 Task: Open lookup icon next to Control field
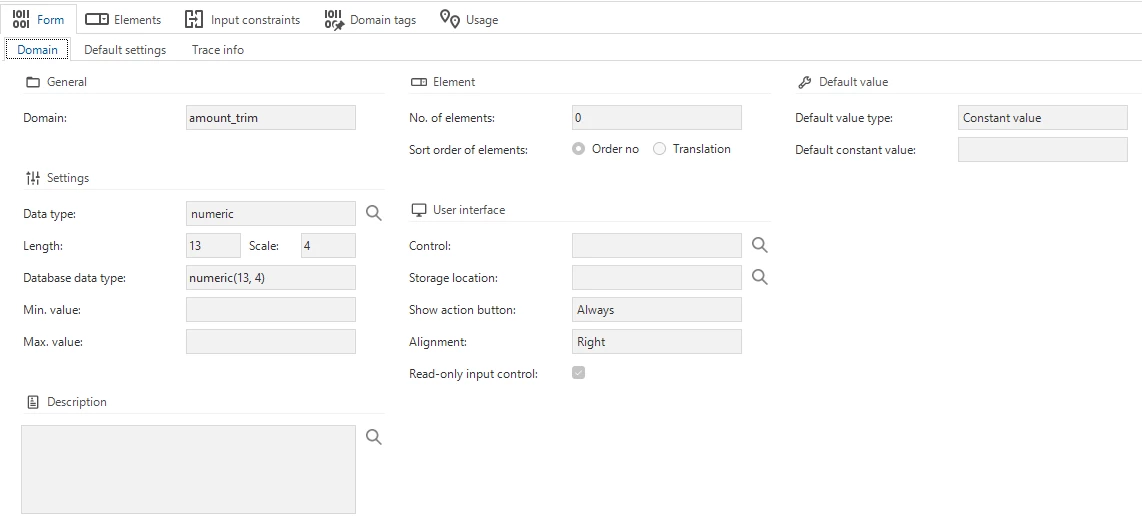point(760,245)
